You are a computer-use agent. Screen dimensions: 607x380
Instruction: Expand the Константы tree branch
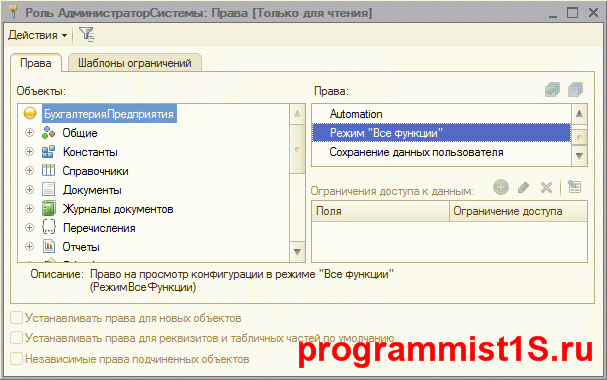pos(29,152)
